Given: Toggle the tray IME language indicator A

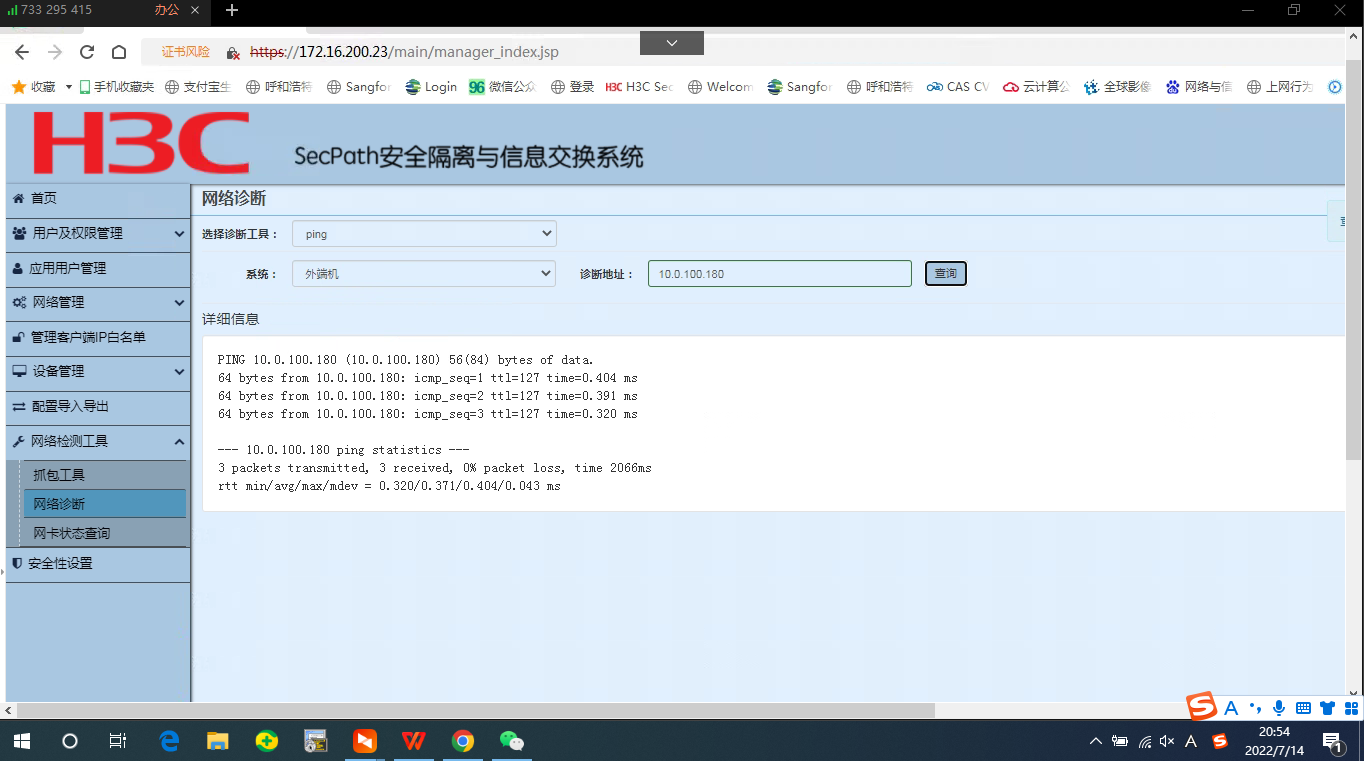Looking at the screenshot, I should click(x=1191, y=741).
